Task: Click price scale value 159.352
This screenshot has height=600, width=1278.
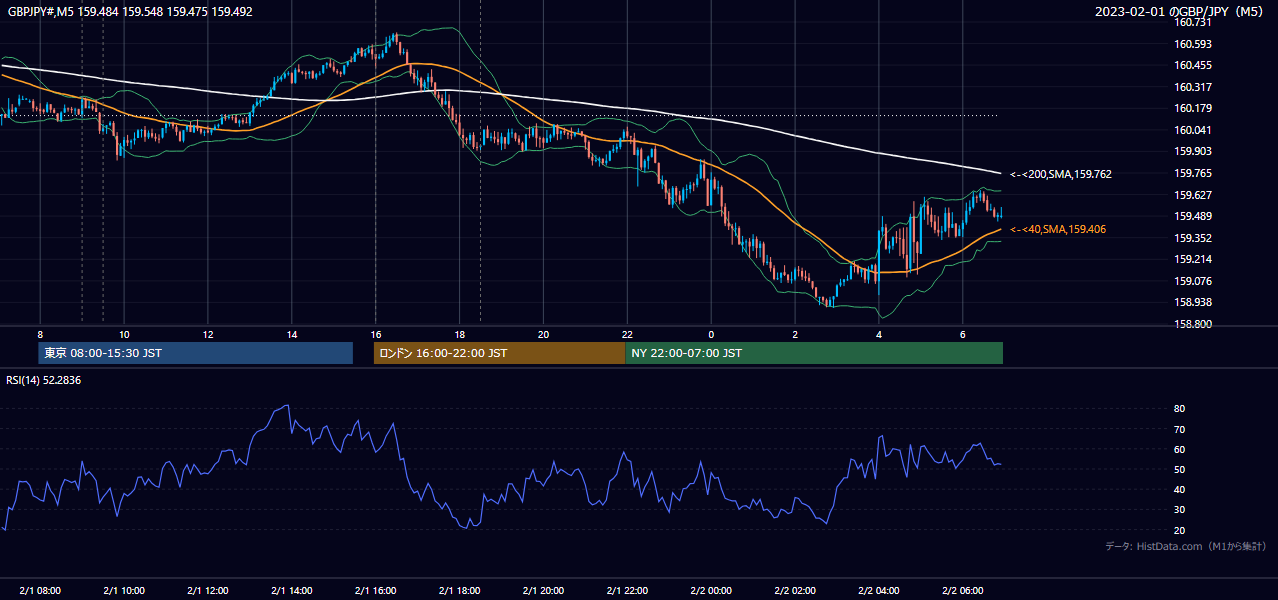Action: click(x=1193, y=238)
